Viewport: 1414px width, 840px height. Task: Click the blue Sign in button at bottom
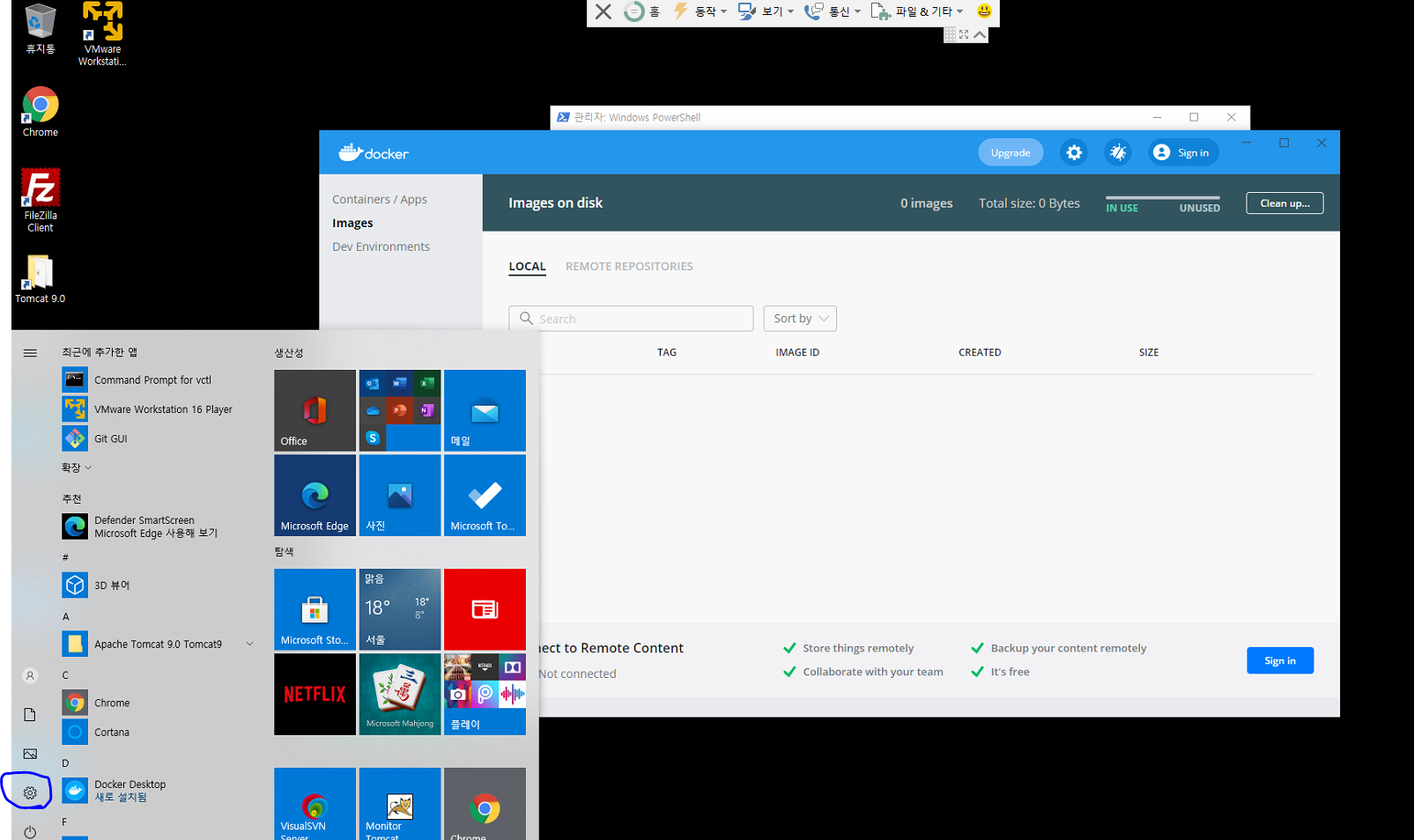coord(1279,660)
